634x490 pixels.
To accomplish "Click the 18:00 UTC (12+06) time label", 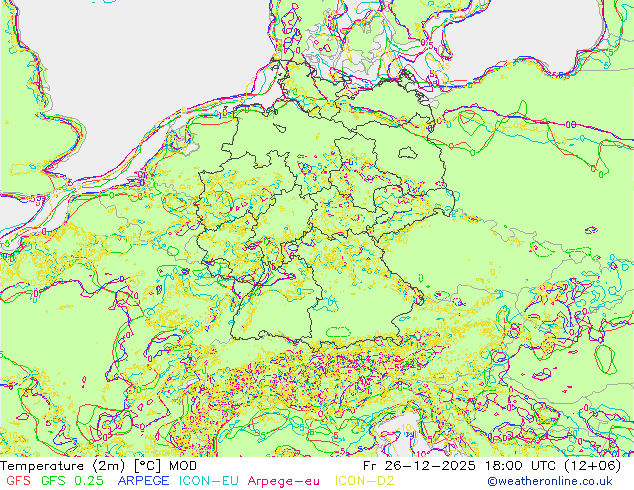I will (x=553, y=466).
